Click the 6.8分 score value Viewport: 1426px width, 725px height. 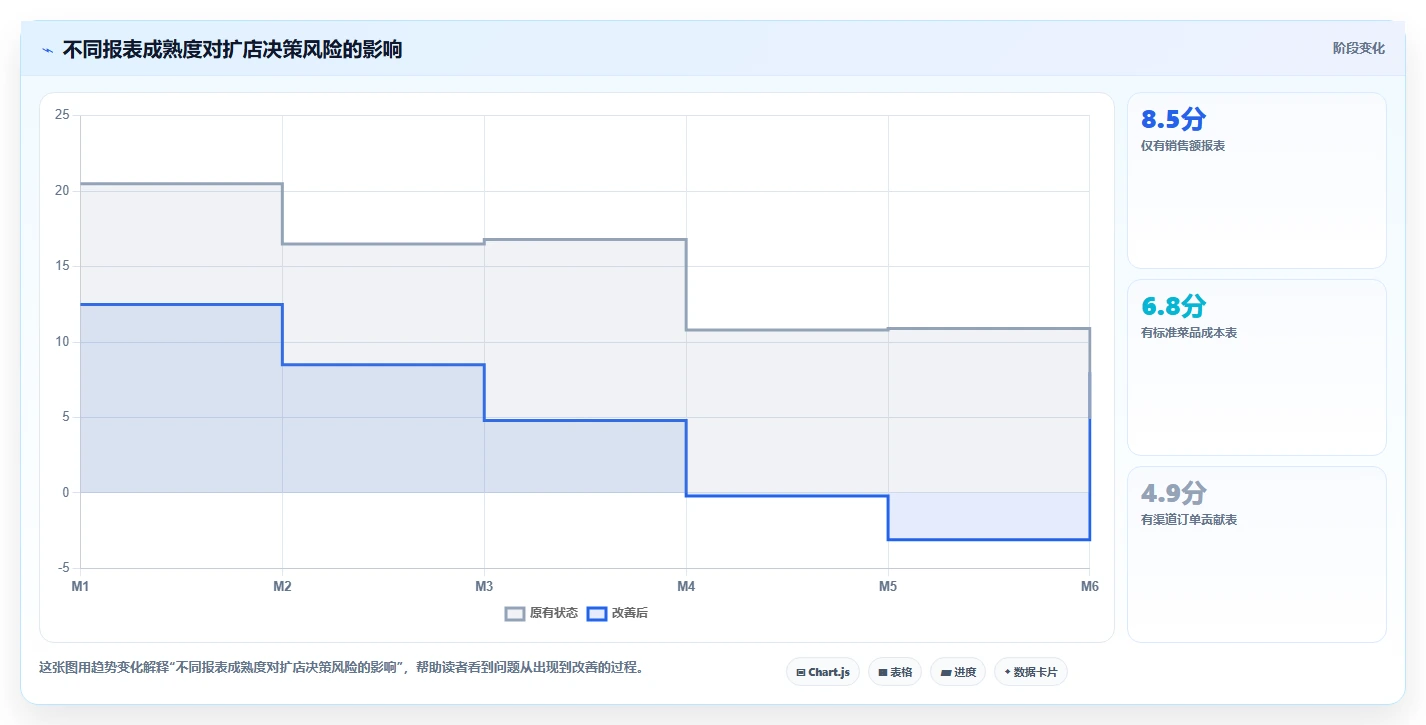1174,306
